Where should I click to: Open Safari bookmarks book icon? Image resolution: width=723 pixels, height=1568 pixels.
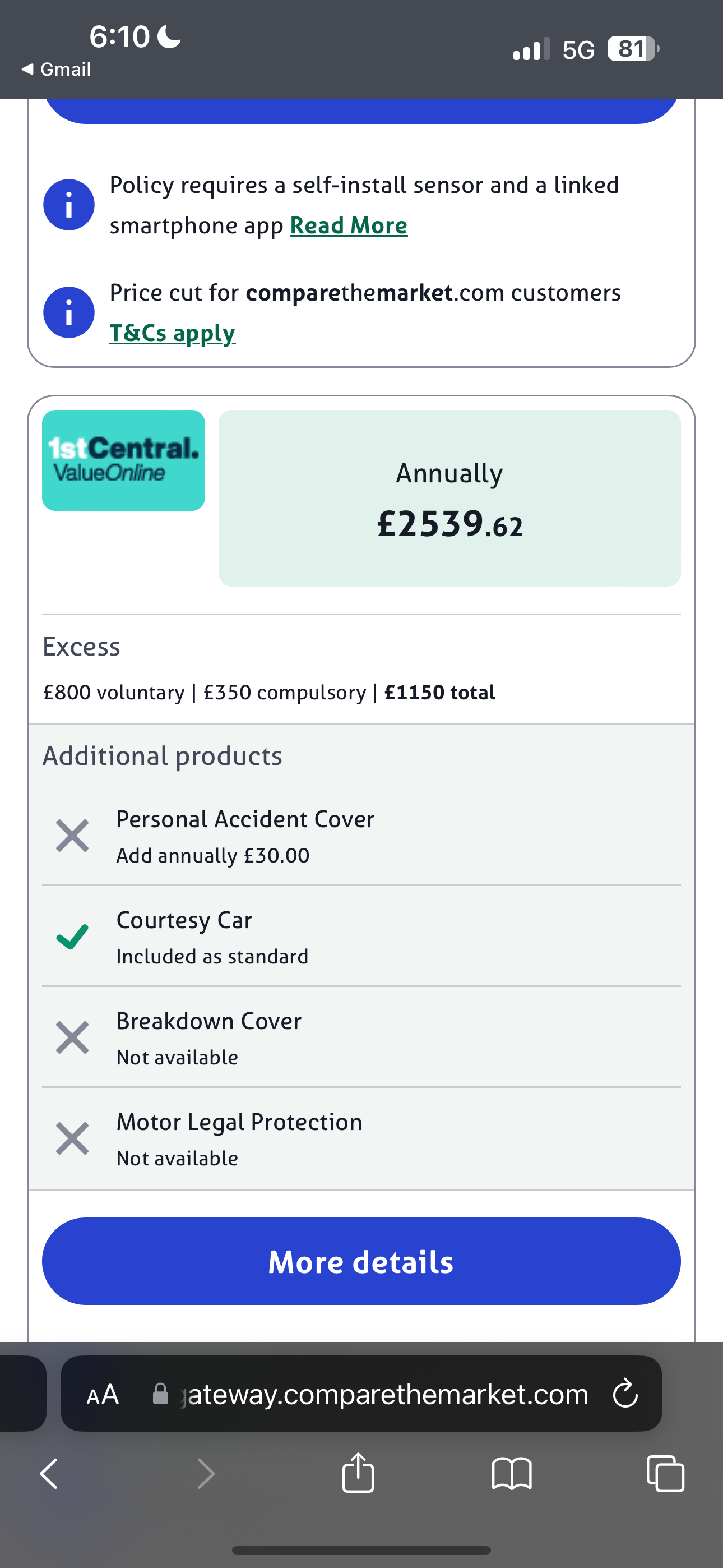512,1474
